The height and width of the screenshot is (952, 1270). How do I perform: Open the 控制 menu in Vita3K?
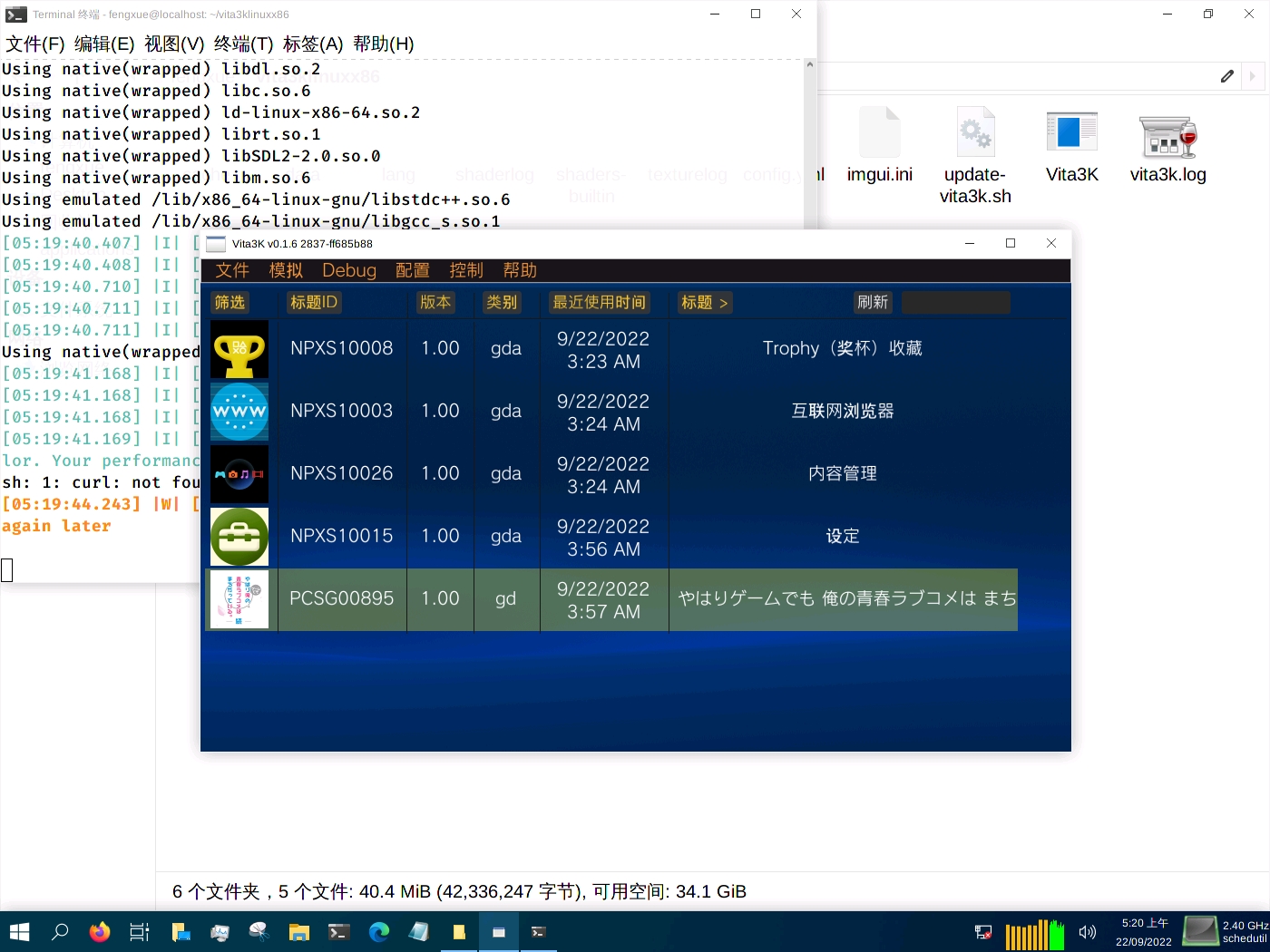[x=466, y=270]
